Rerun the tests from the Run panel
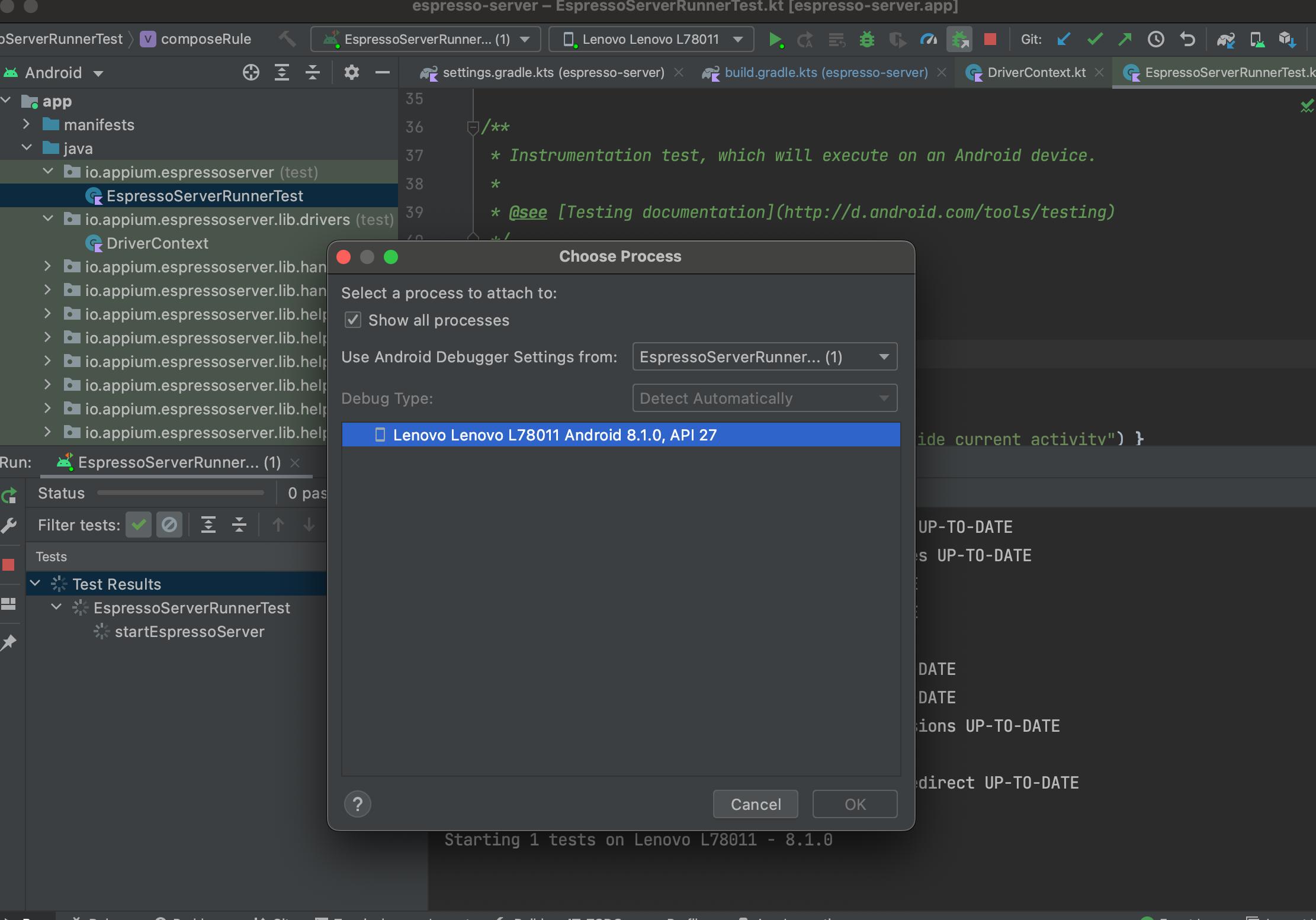The image size is (1316, 920). click(9, 495)
